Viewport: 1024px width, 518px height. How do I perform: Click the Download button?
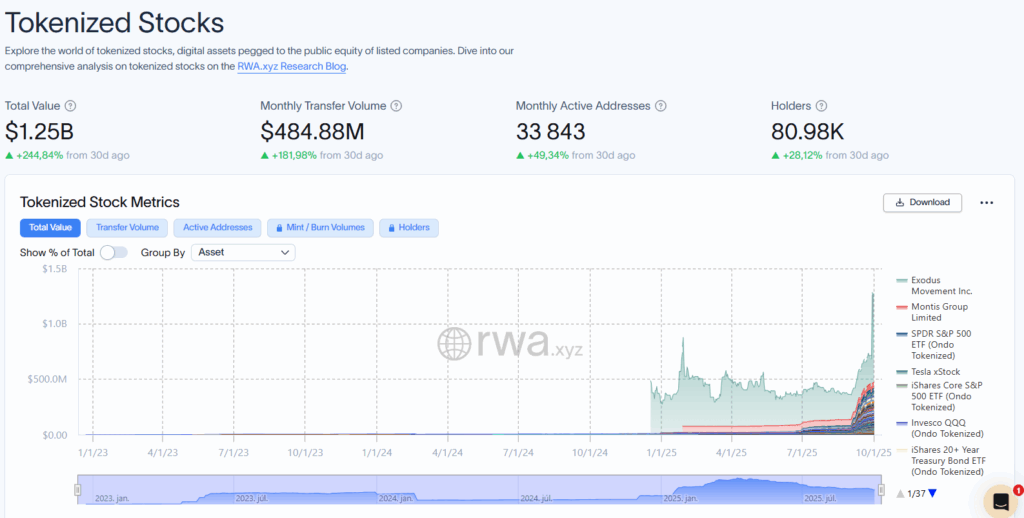point(922,202)
